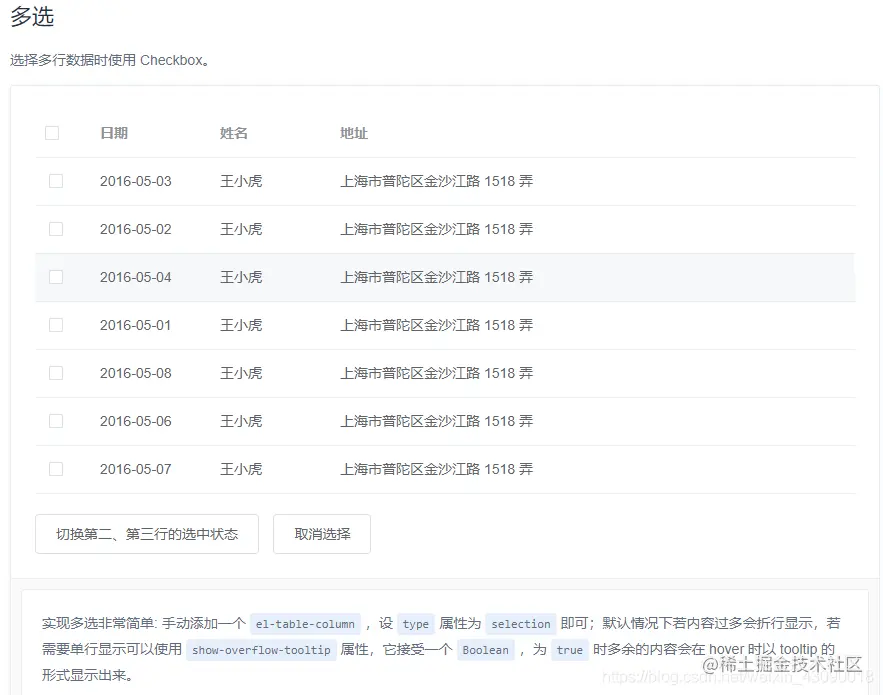Check the checkbox for row dated 2016-05-01

(x=55, y=325)
